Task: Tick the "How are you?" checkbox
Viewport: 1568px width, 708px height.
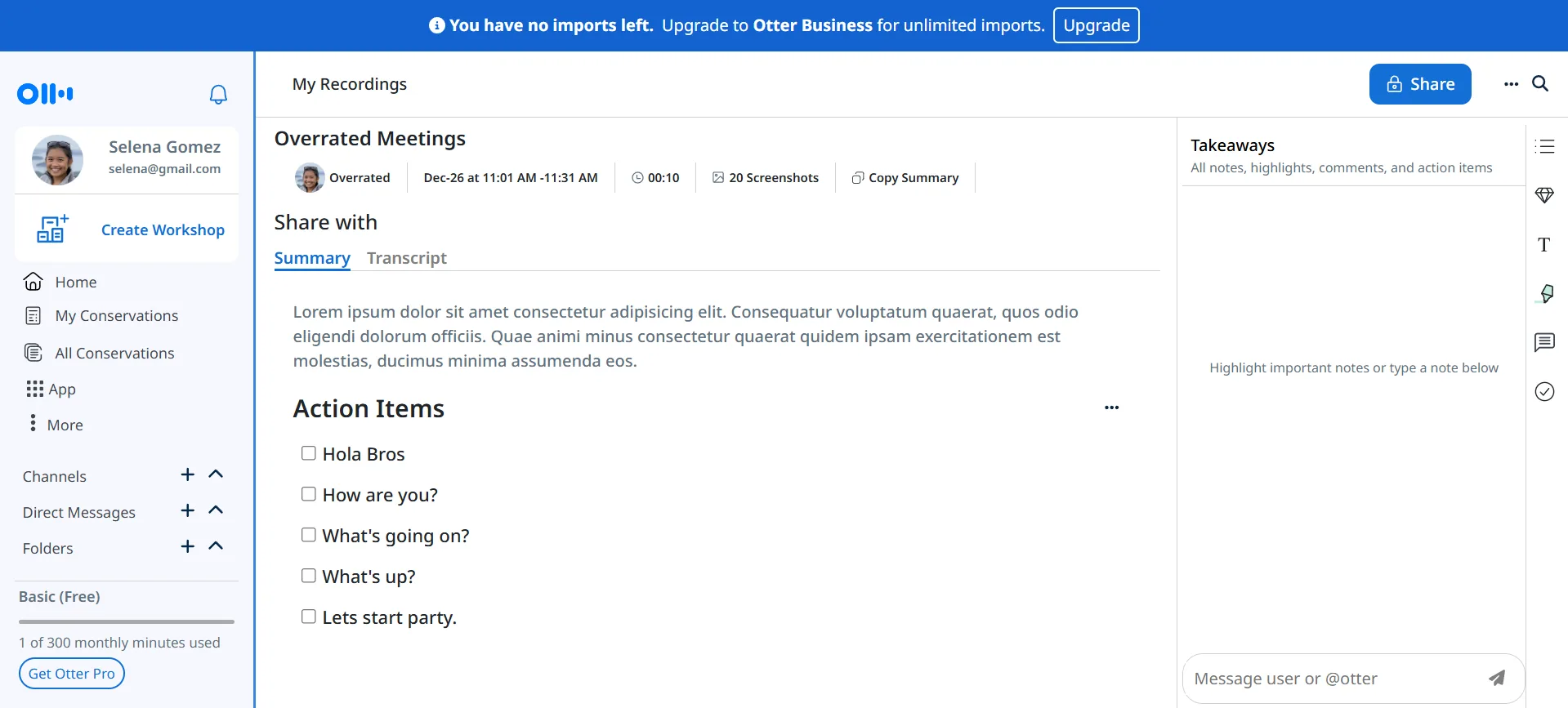Action: pos(309,494)
